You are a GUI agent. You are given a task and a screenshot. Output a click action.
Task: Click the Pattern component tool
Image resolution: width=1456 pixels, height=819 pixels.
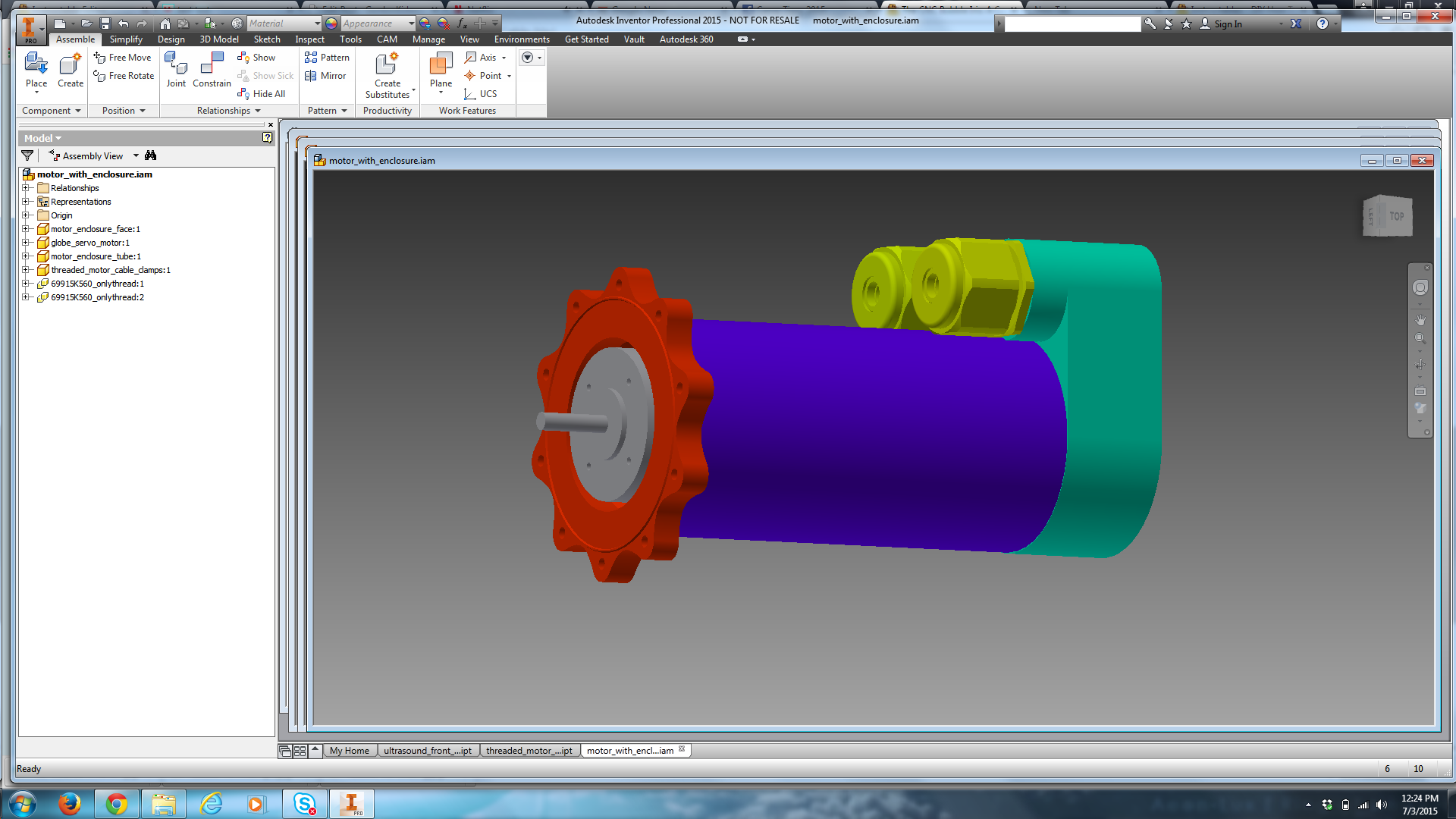point(327,58)
